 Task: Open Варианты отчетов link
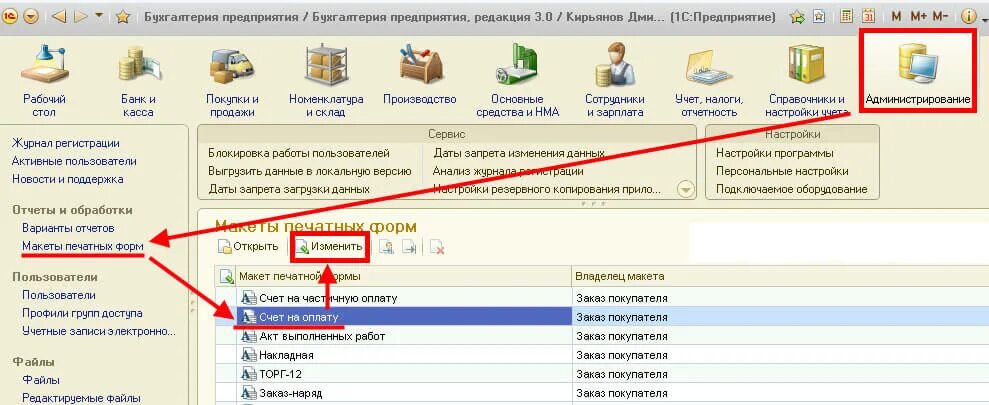pos(68,228)
